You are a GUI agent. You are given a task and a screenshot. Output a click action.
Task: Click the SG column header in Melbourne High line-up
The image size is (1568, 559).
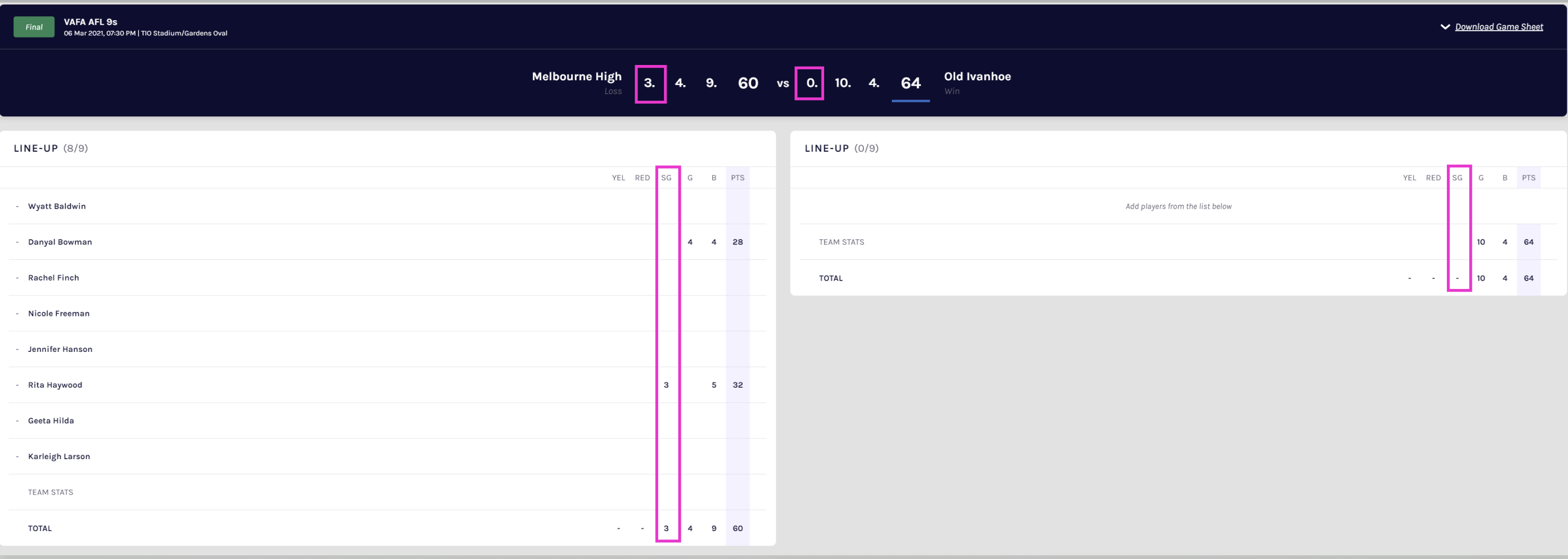click(x=666, y=178)
